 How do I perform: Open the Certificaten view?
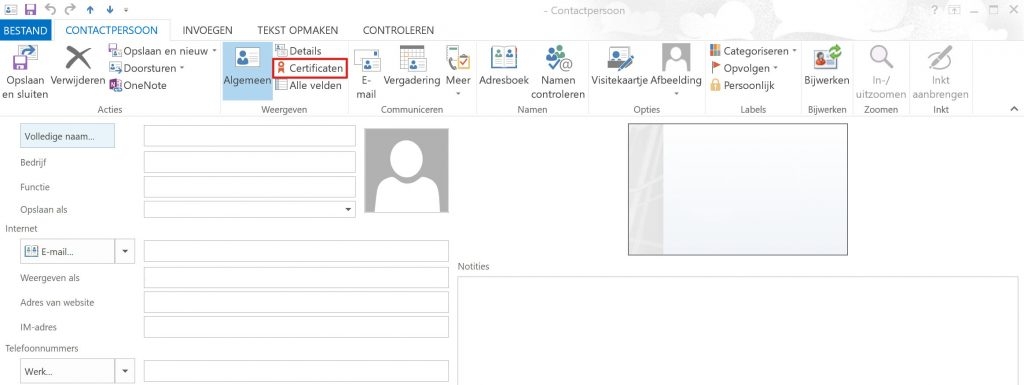[310, 68]
